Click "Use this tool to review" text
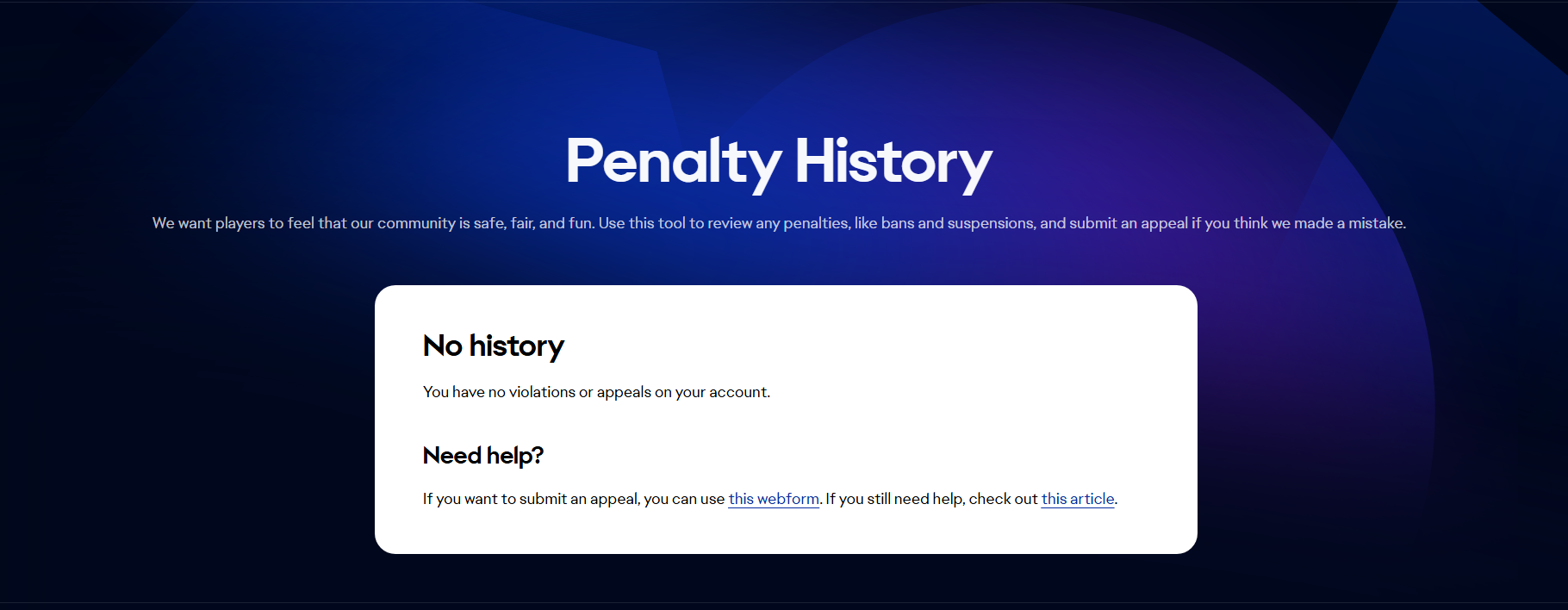Viewport: 1568px width, 610px height. 675,223
